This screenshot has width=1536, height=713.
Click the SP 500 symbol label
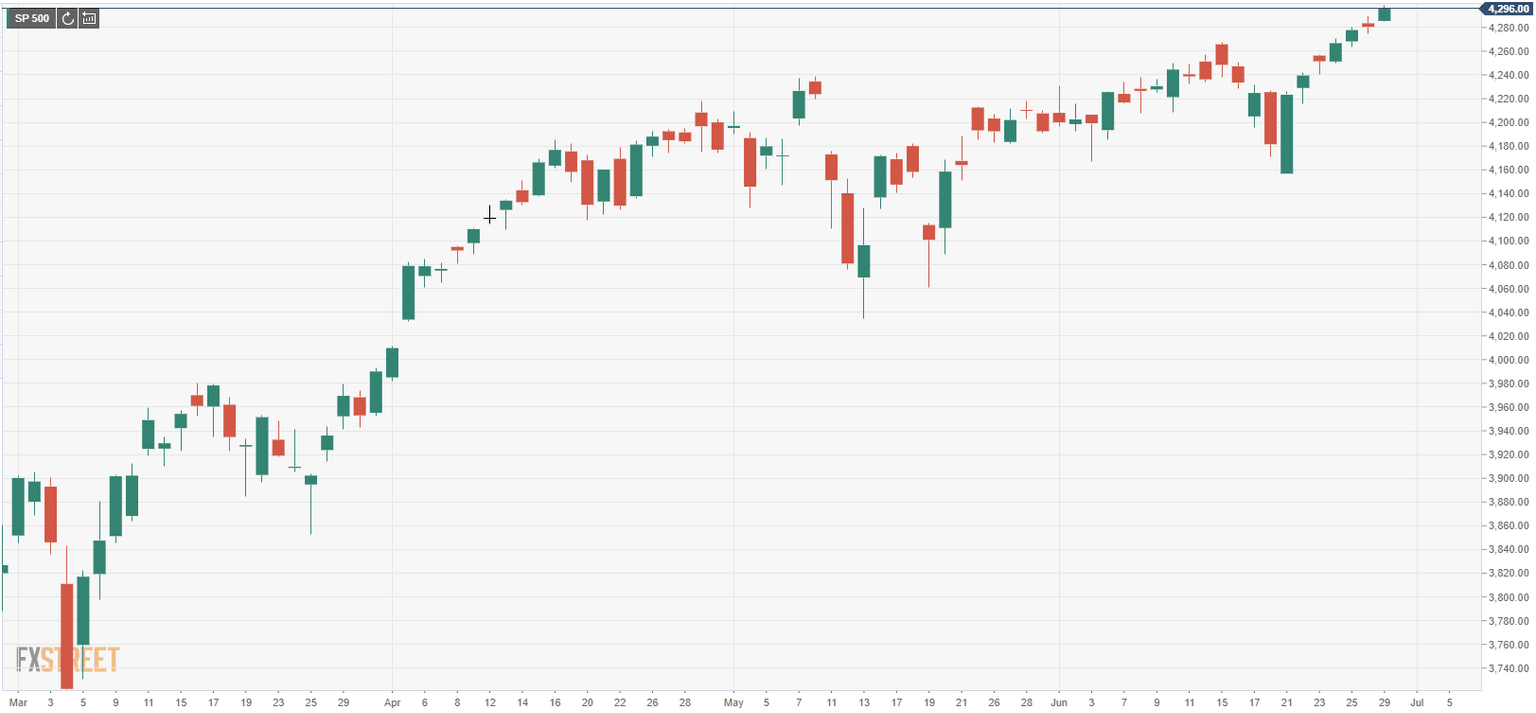pyautogui.click(x=31, y=18)
